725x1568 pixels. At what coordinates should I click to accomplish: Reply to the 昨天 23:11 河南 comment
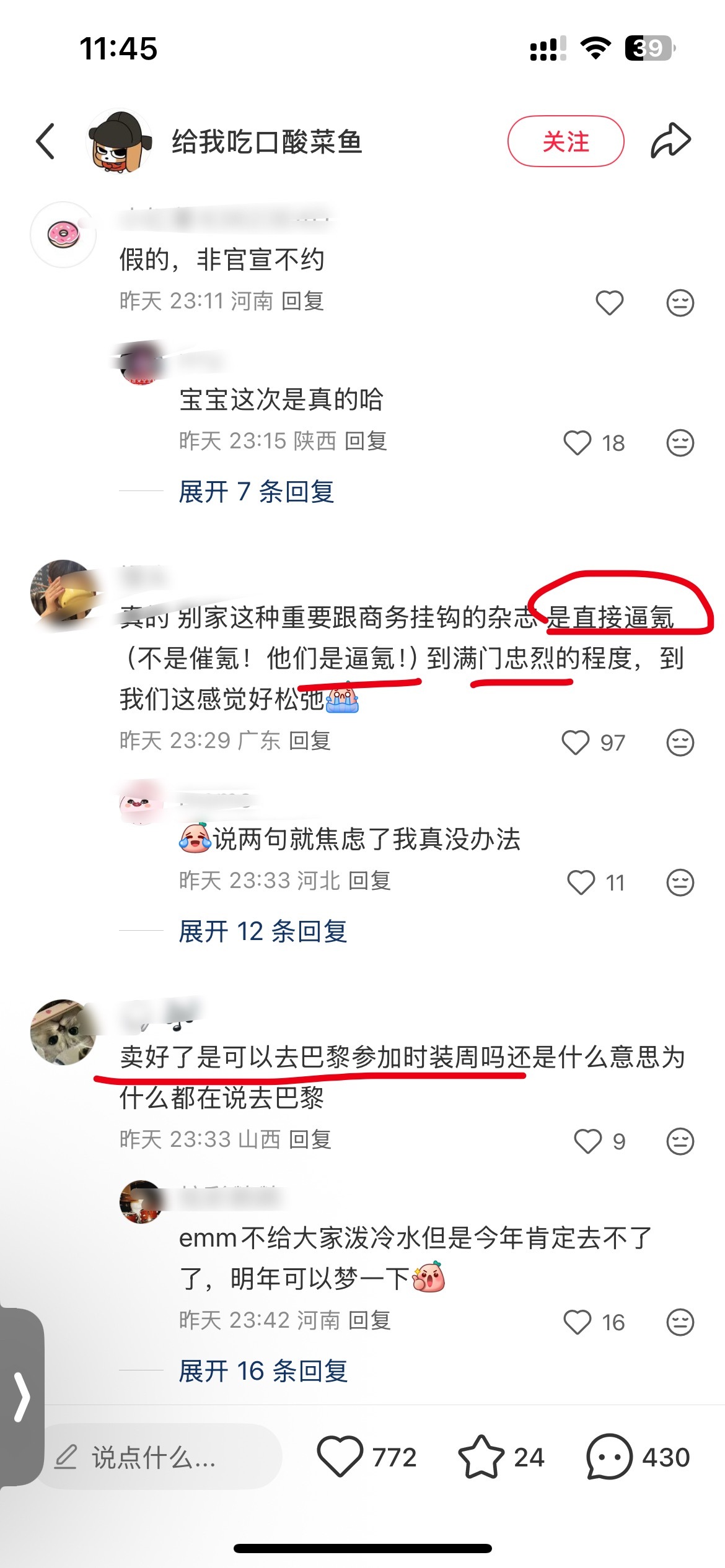pos(303,301)
